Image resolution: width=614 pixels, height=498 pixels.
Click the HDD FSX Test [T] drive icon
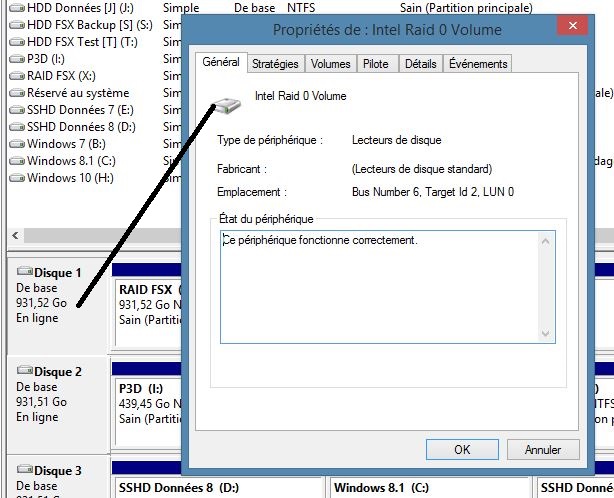click(x=17, y=42)
